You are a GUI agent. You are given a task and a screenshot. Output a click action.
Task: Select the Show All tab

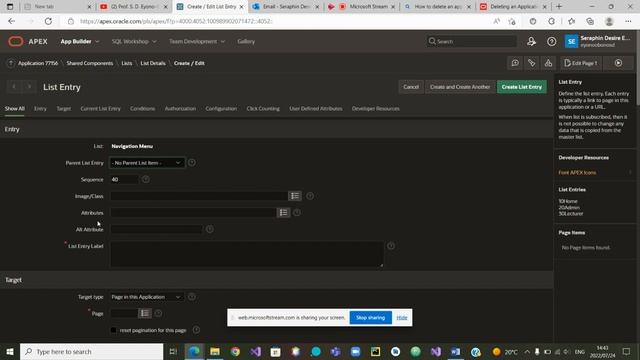(x=15, y=109)
